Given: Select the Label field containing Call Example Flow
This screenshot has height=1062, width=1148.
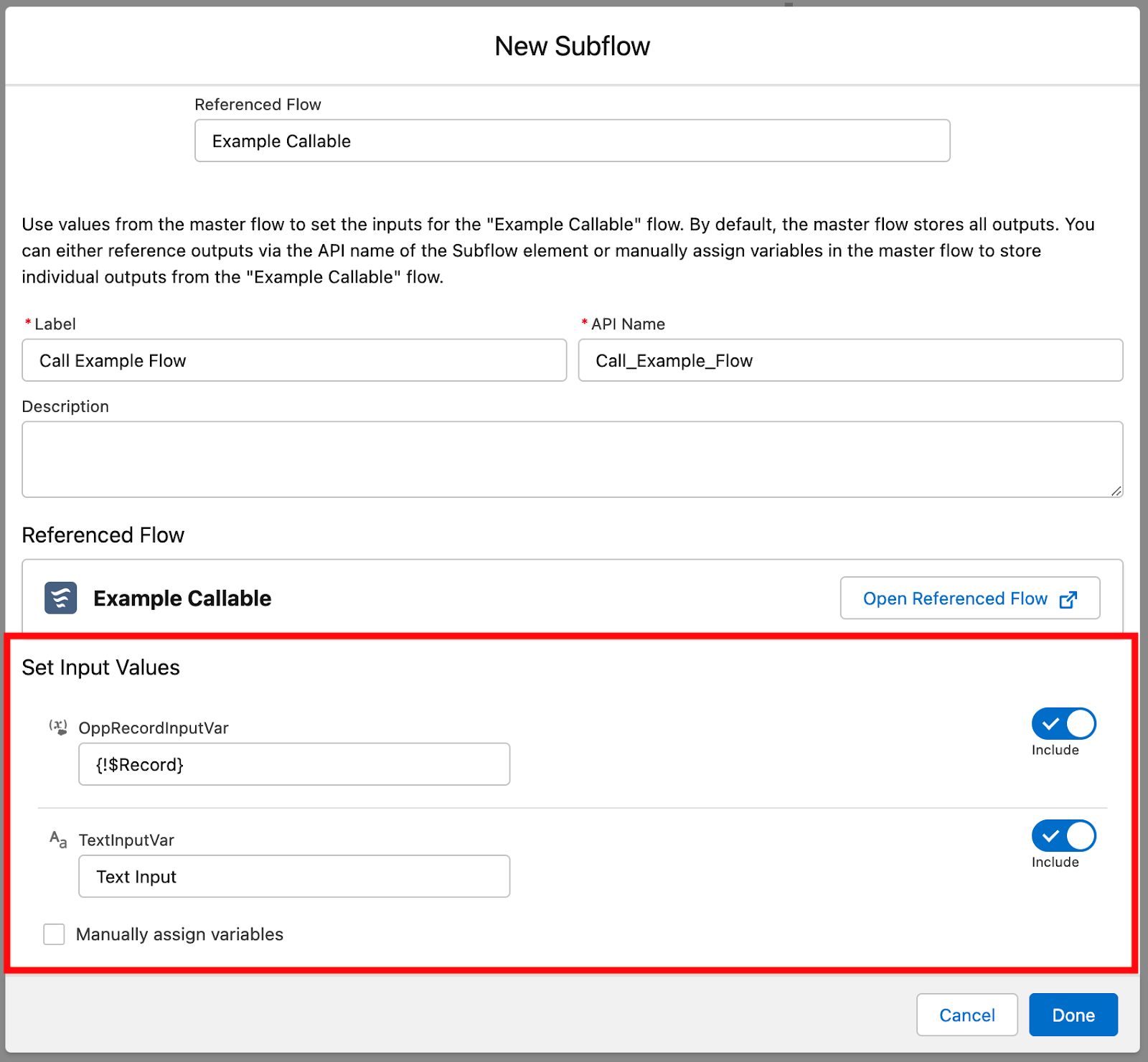Looking at the screenshot, I should (294, 360).
